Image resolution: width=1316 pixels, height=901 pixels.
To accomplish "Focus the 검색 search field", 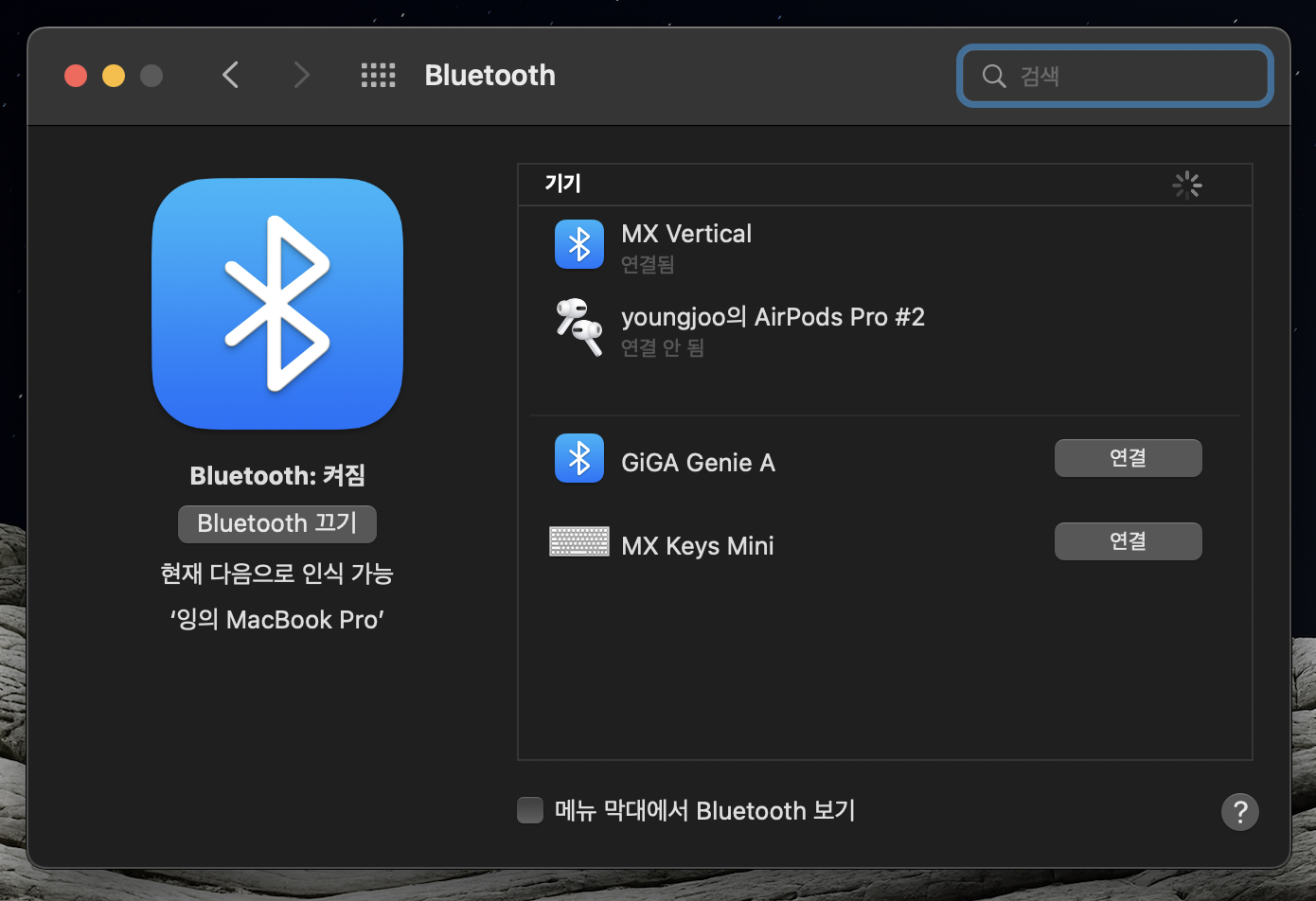I will tap(1115, 76).
